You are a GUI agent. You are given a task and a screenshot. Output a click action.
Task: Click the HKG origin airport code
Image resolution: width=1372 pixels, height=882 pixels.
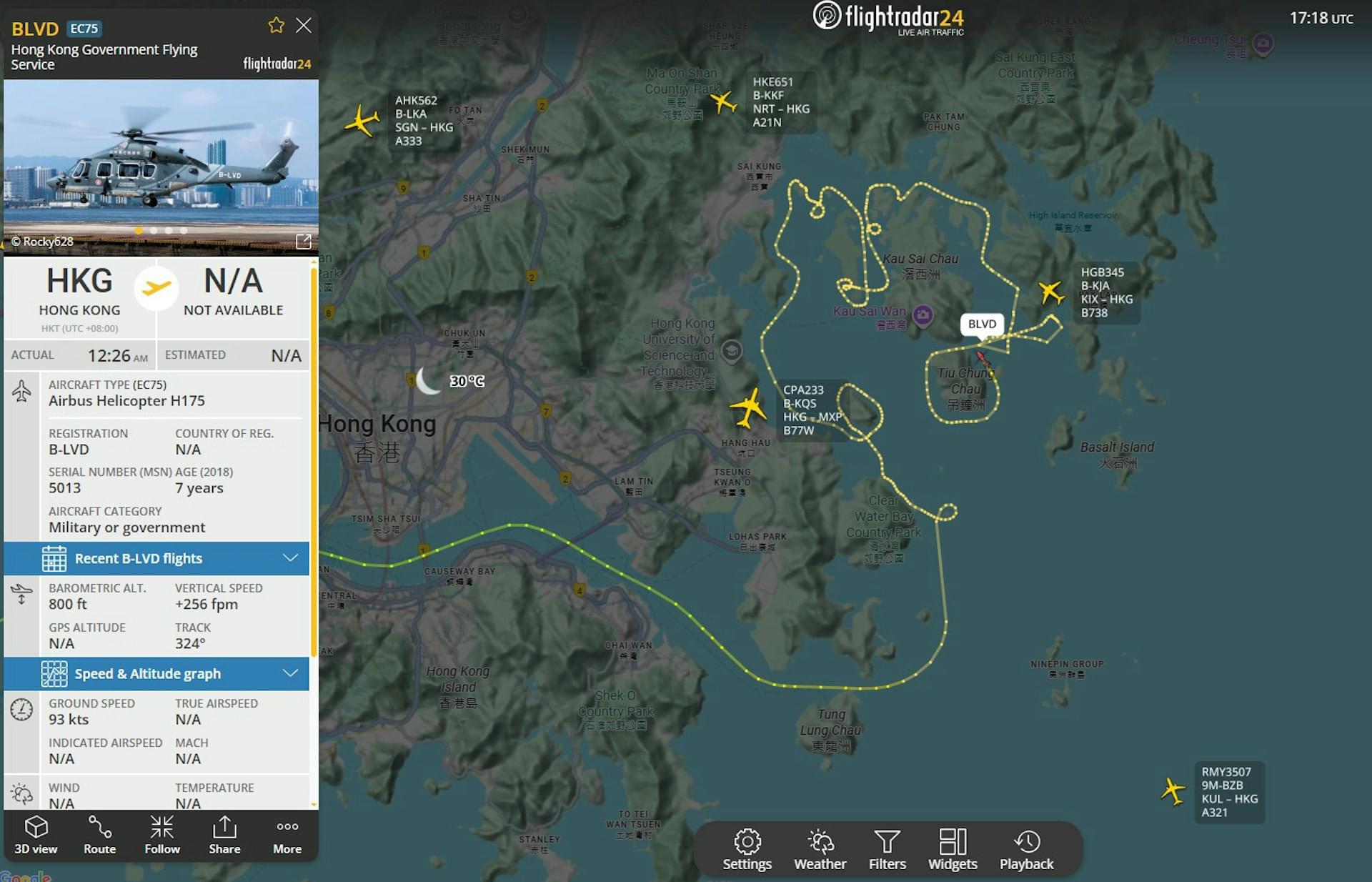click(x=79, y=281)
